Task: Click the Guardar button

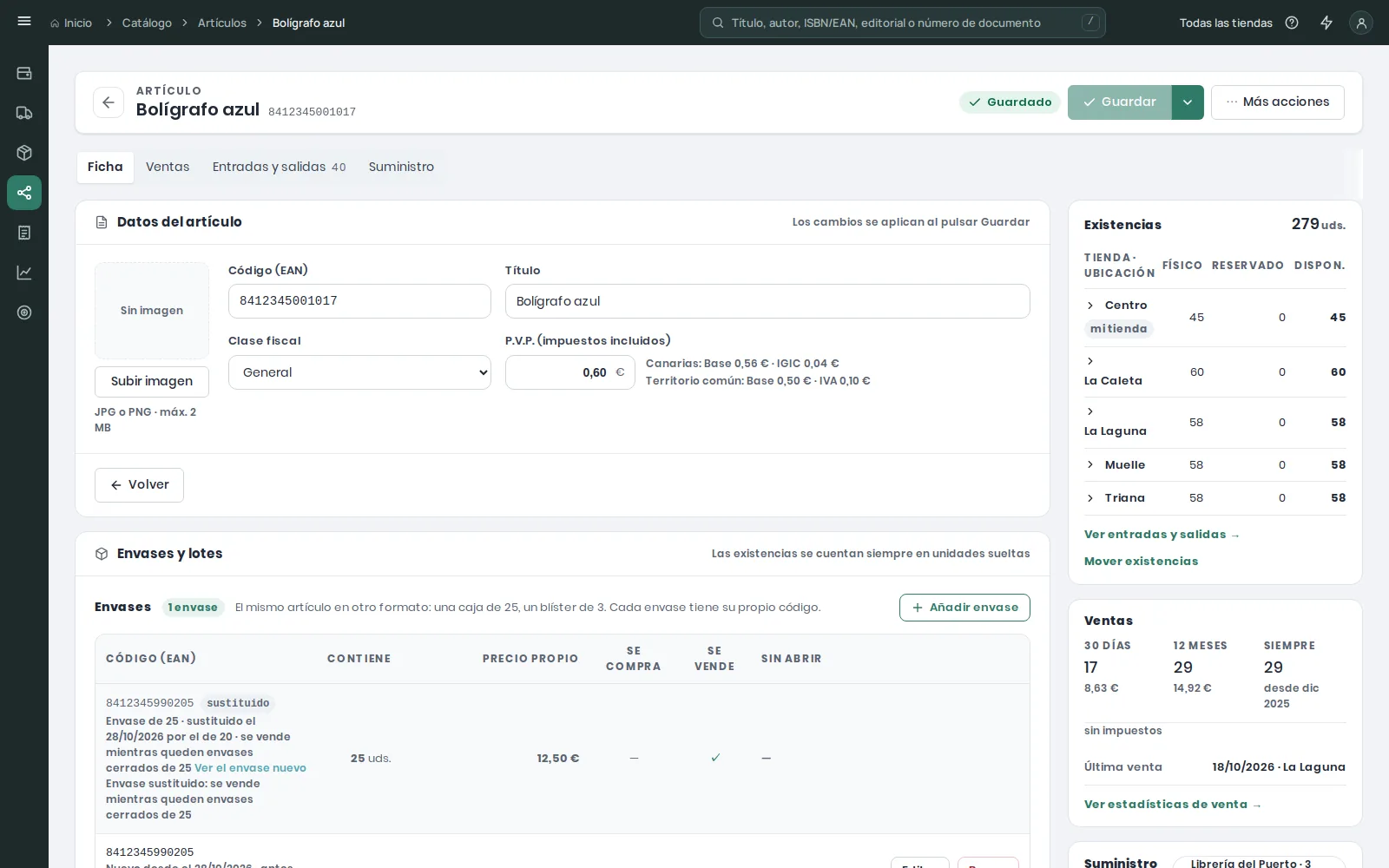Action: 1119,102
